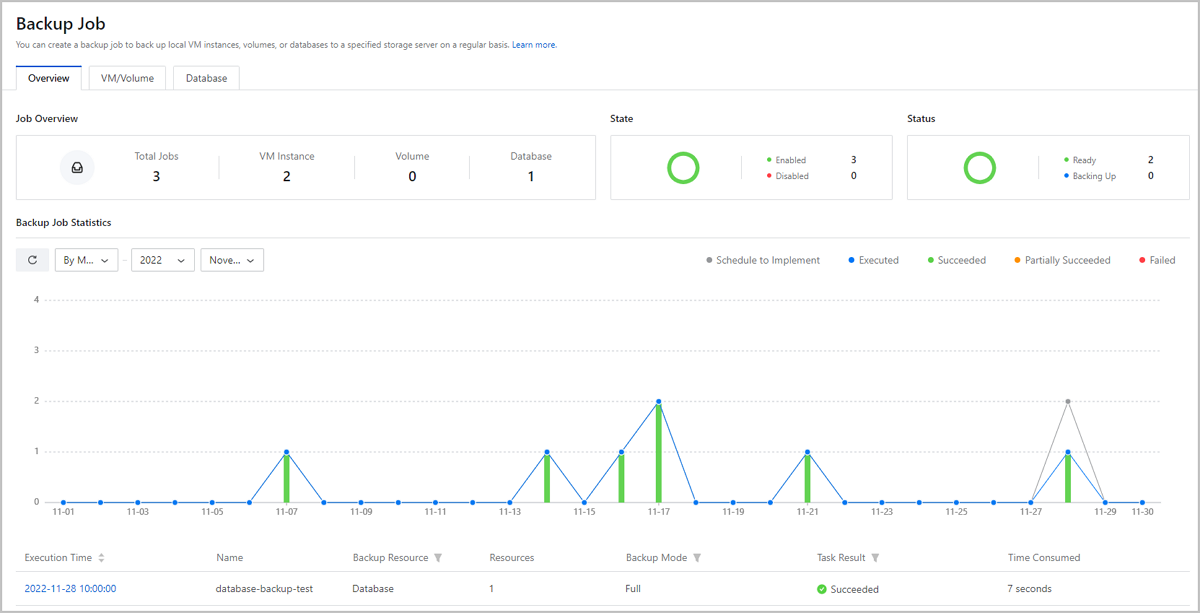1200x613 pixels.
Task: Toggle the Schedule to Implement legend series
Action: pyautogui.click(x=763, y=260)
